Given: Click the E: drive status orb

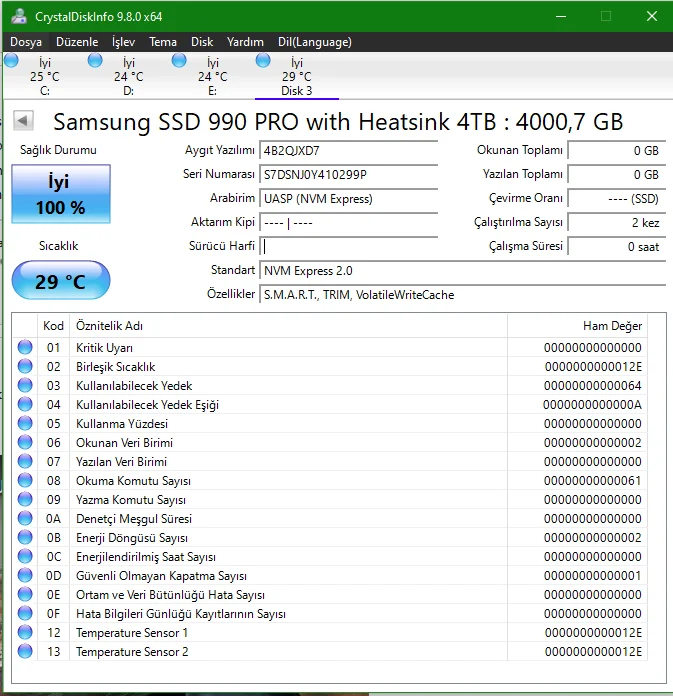Looking at the screenshot, I should pos(179,61).
